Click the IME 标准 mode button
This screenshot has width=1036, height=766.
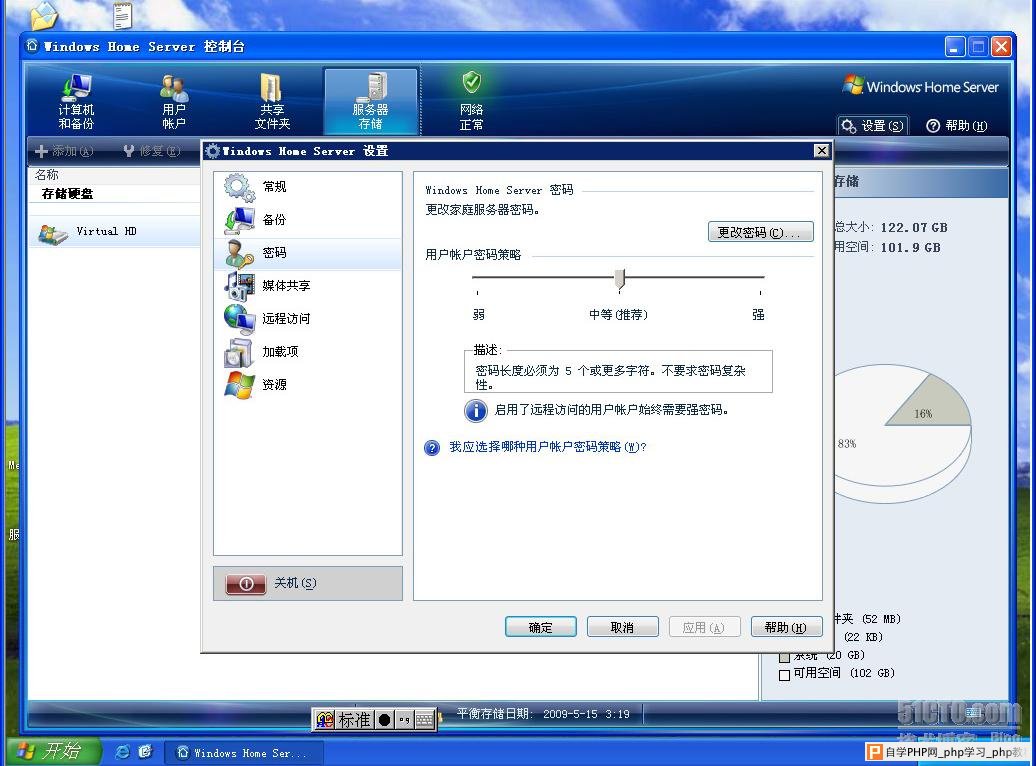(354, 720)
